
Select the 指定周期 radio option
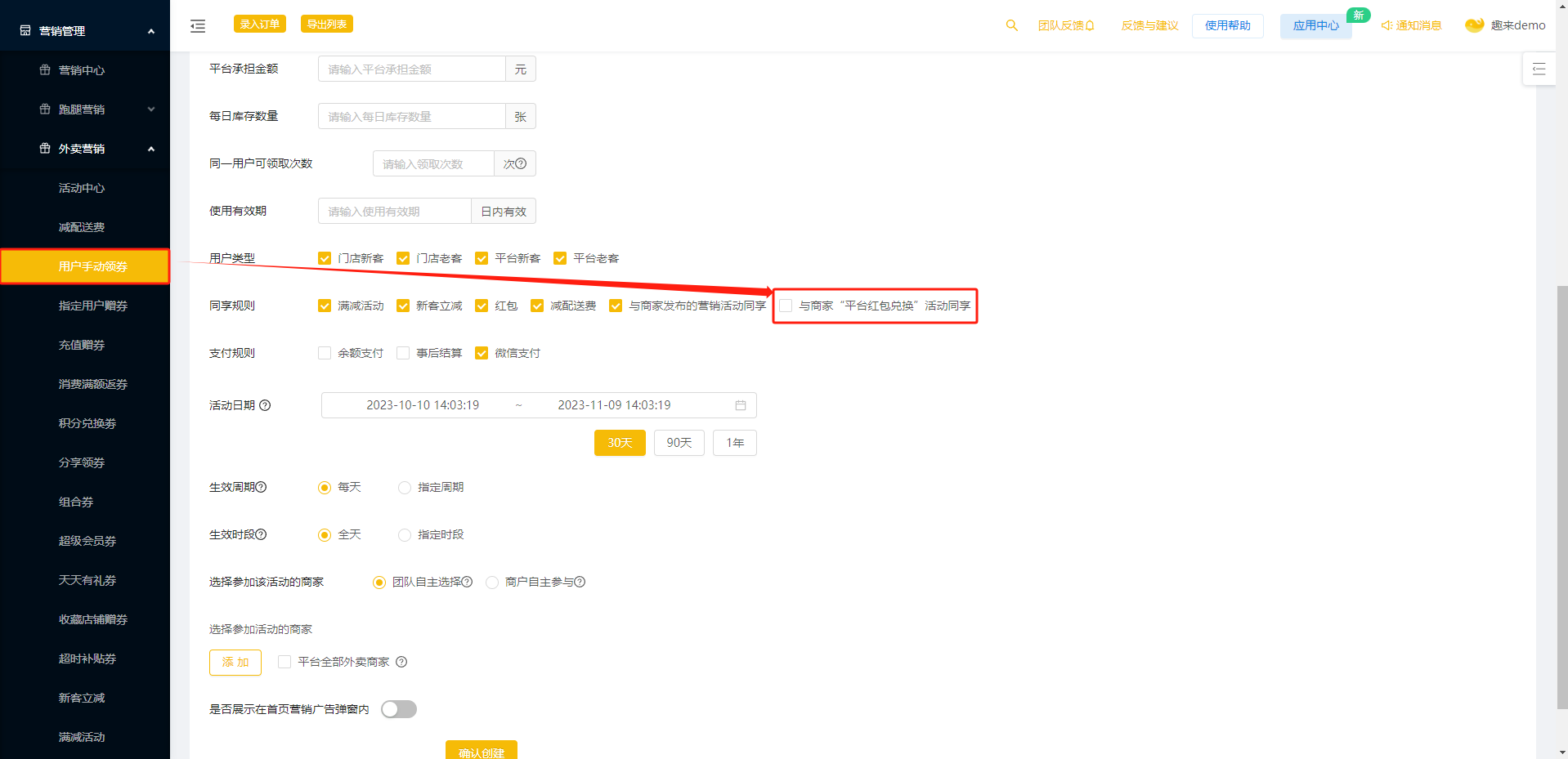405,488
